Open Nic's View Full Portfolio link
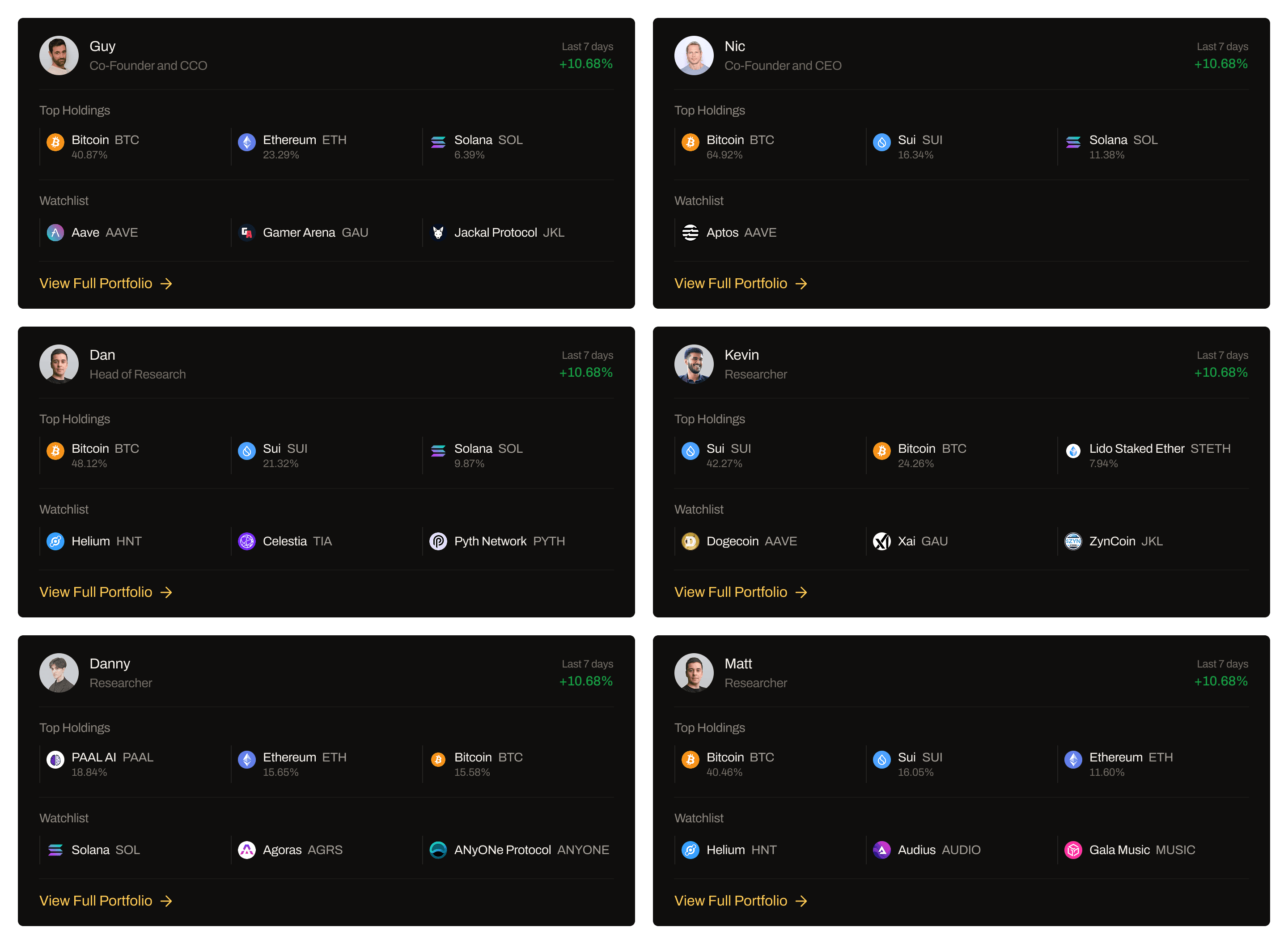The width and height of the screenshot is (1288, 944). [x=741, y=284]
